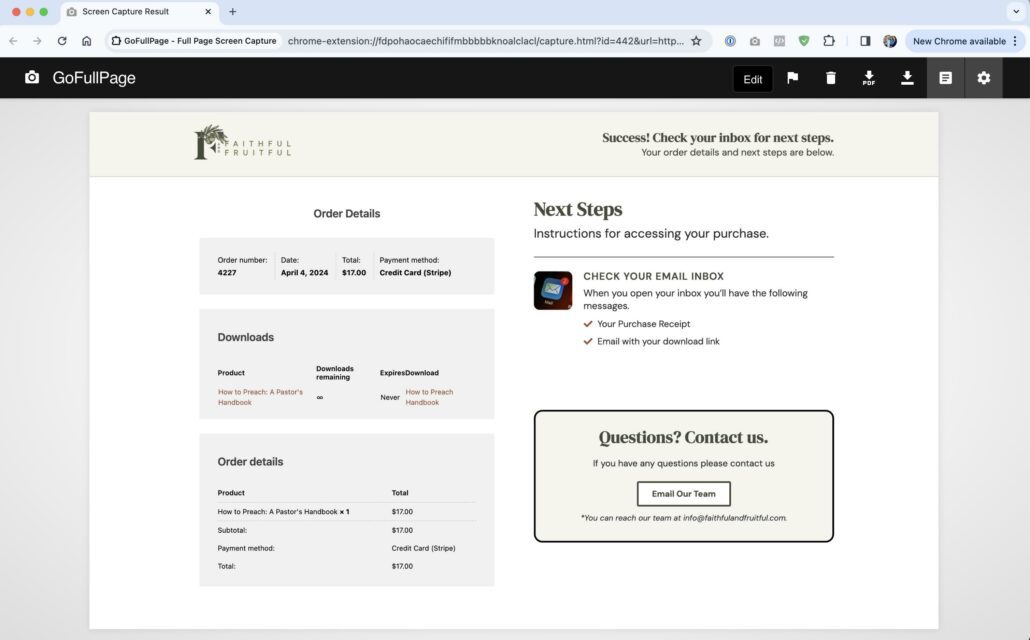The width and height of the screenshot is (1030, 640).
Task: Download the capture as an image
Action: pos(907,78)
